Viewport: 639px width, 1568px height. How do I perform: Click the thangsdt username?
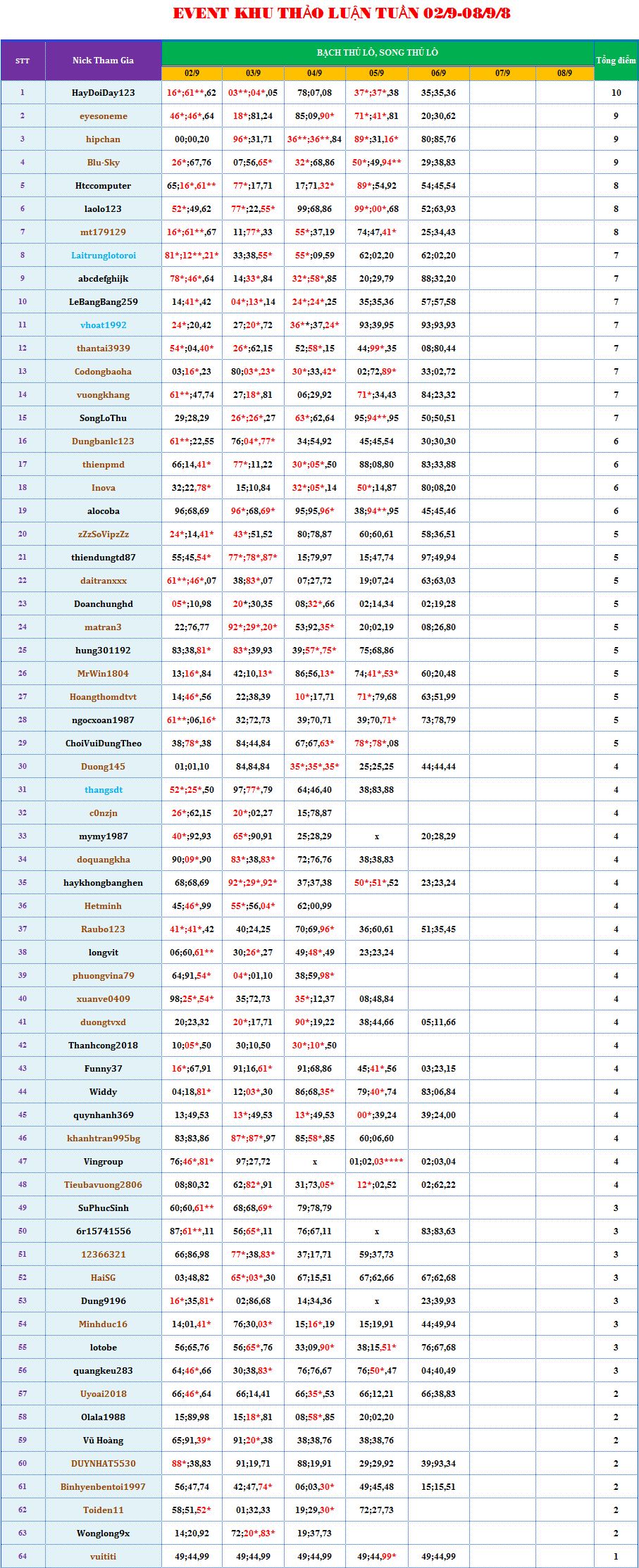pos(103,790)
